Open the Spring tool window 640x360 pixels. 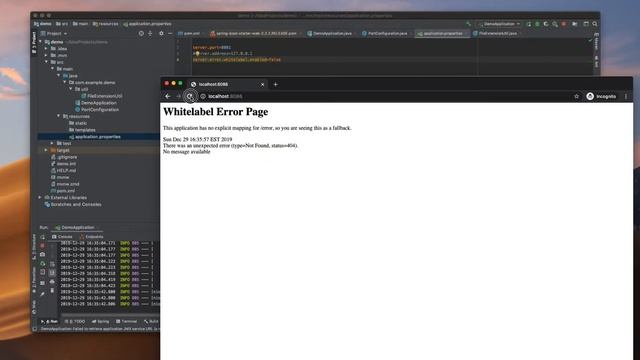tap(100, 322)
